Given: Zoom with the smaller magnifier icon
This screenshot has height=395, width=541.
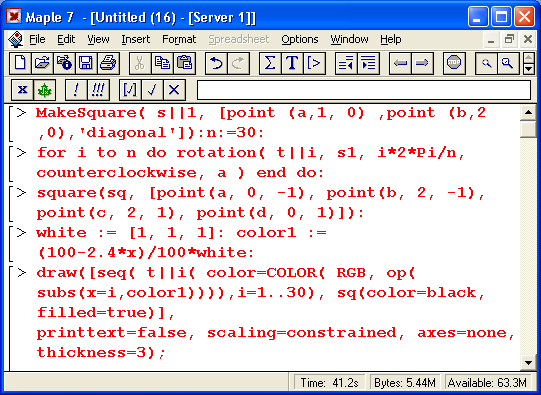Looking at the screenshot, I should point(486,63).
